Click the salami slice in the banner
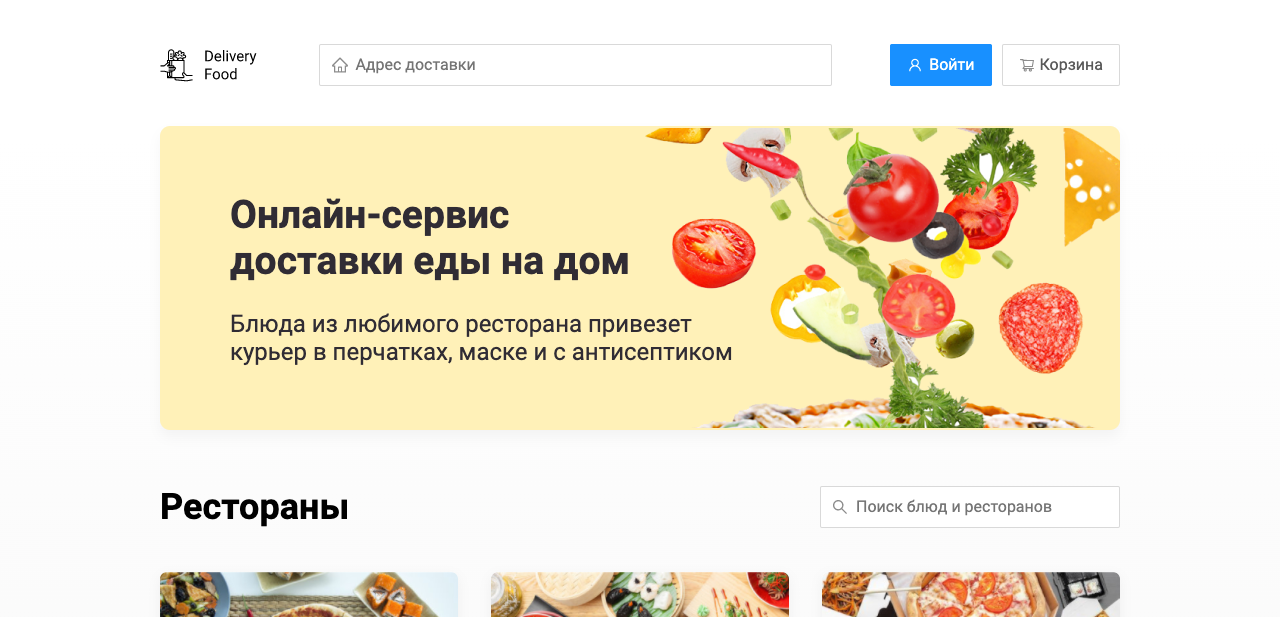This screenshot has width=1280, height=617. coord(1040,327)
